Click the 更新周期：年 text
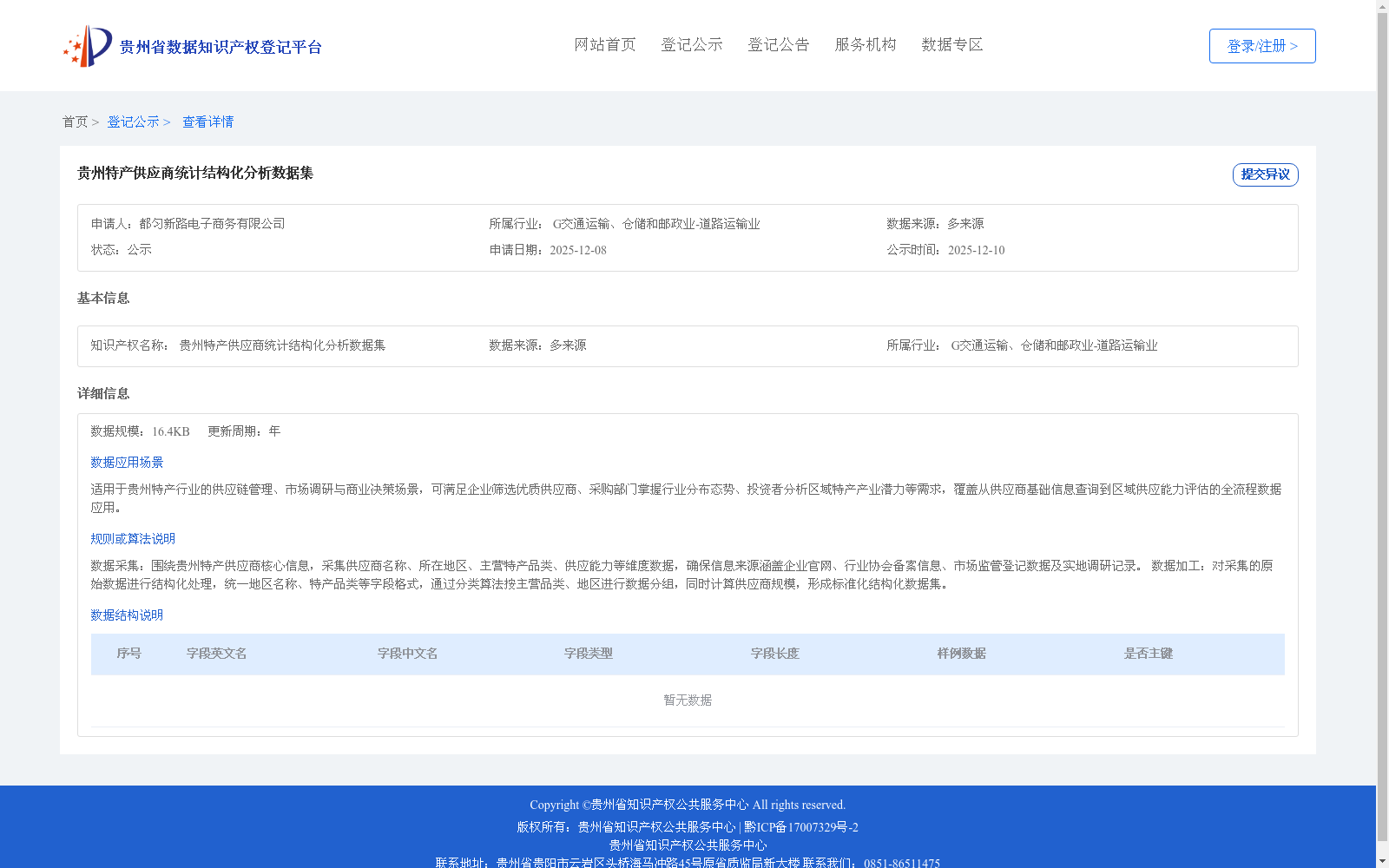Viewport: 1389px width, 868px height. tap(244, 431)
